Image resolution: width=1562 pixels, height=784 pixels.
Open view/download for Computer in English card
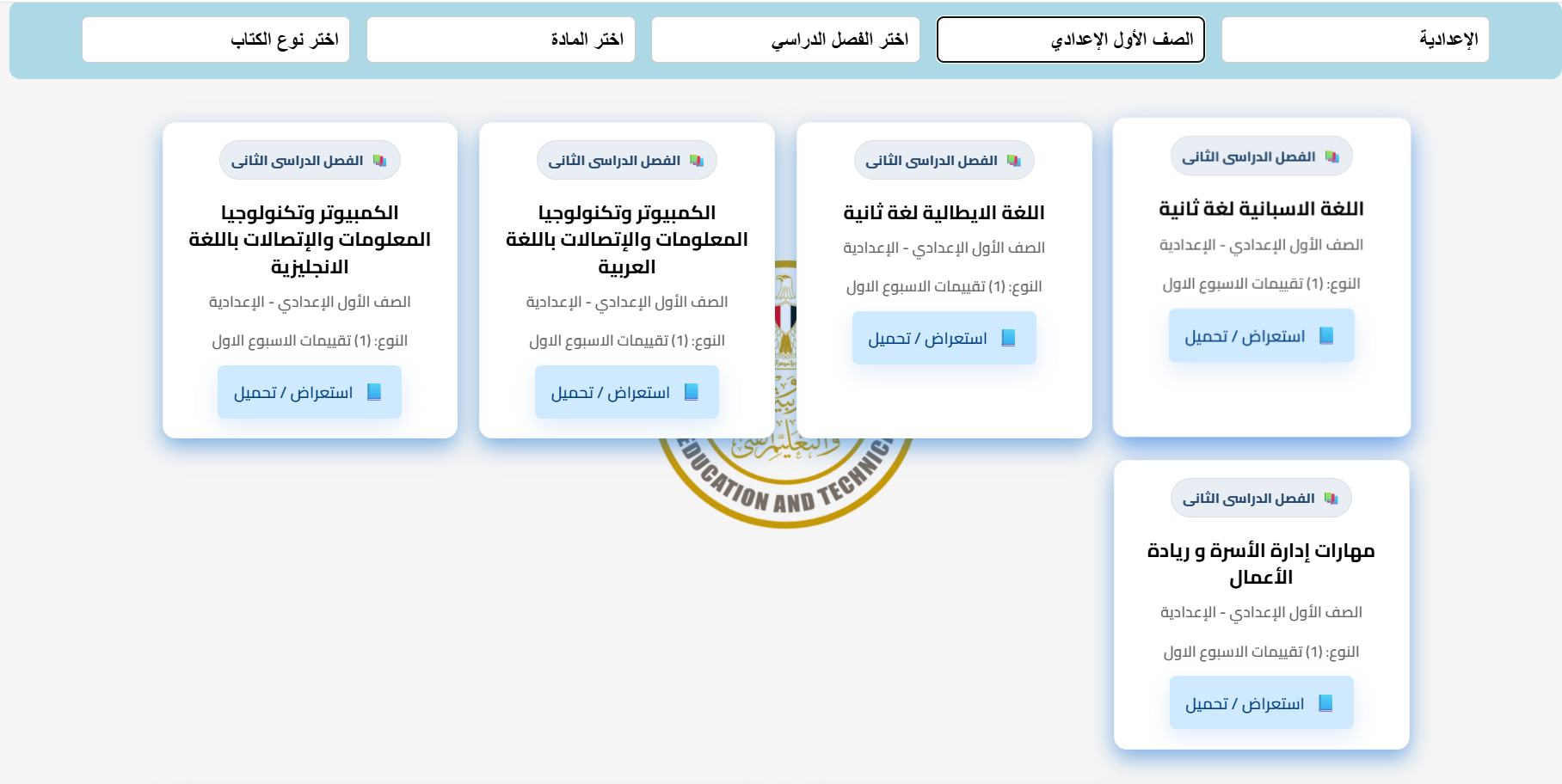click(x=309, y=393)
